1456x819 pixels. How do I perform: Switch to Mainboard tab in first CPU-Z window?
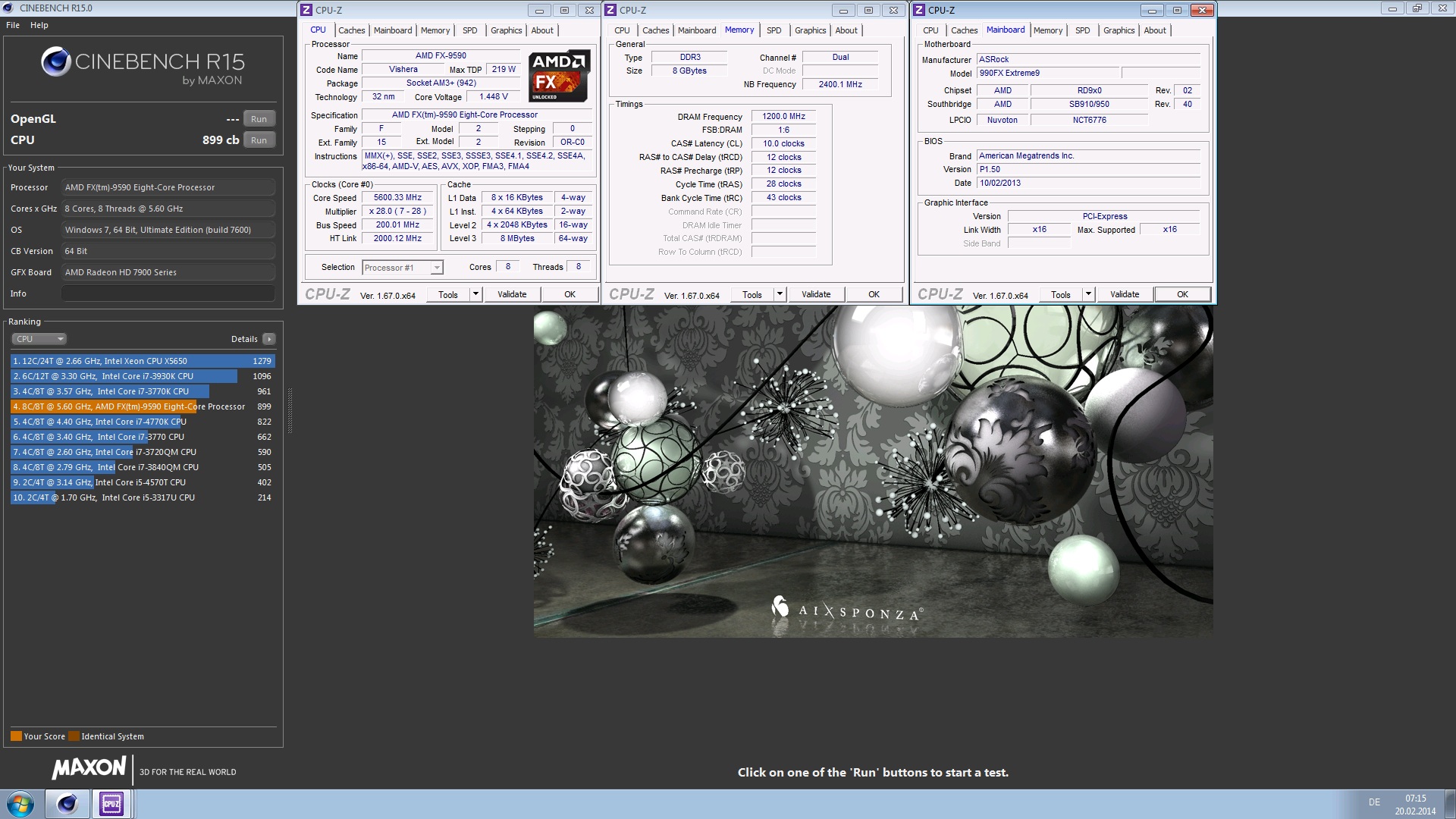[x=393, y=30]
